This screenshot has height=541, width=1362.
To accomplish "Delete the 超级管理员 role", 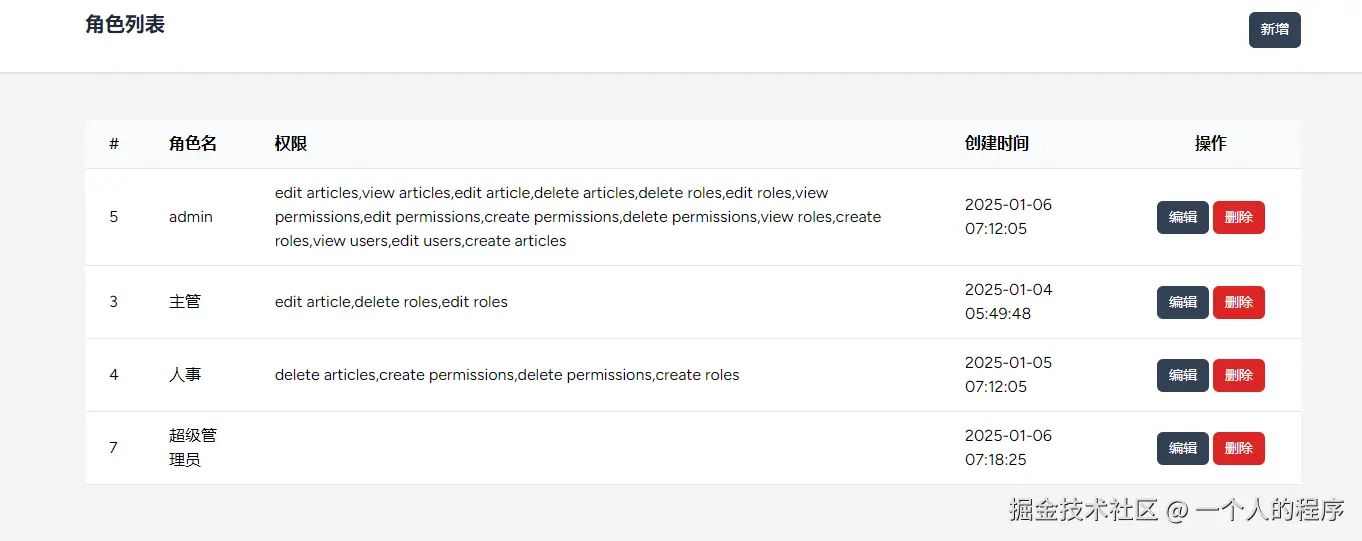I will 1238,448.
